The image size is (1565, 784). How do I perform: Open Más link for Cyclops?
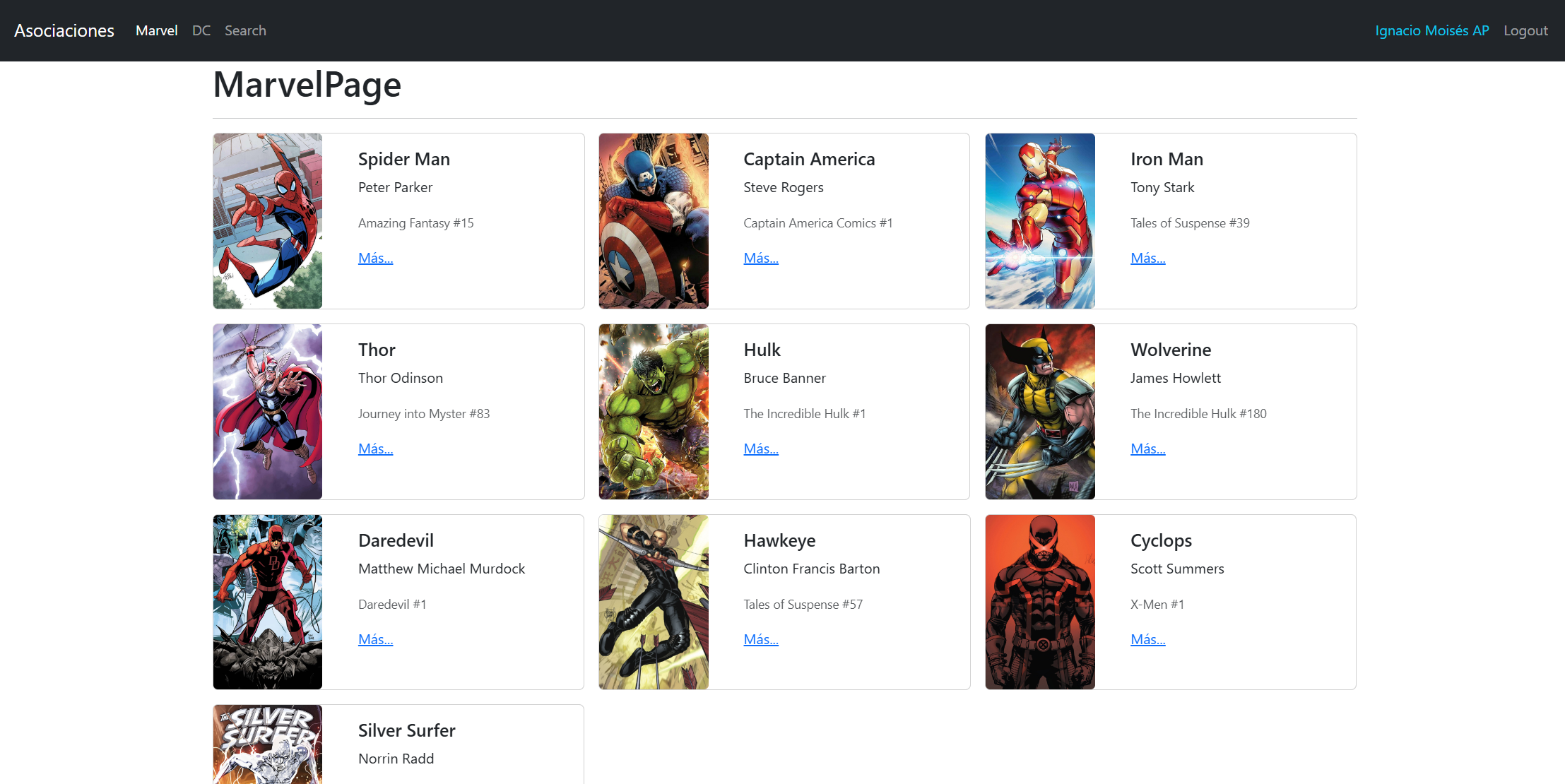[x=1148, y=639]
